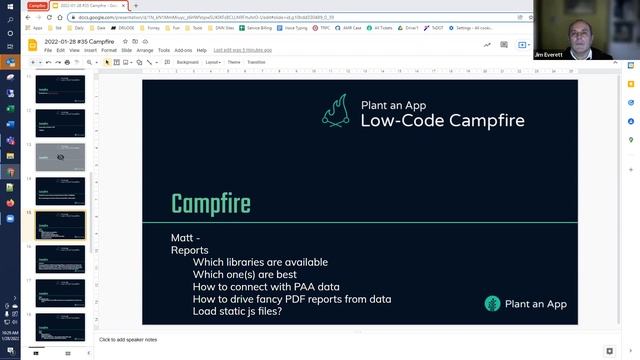This screenshot has height=360, width=640.
Task: Open the Arrange menu
Action: click(144, 50)
